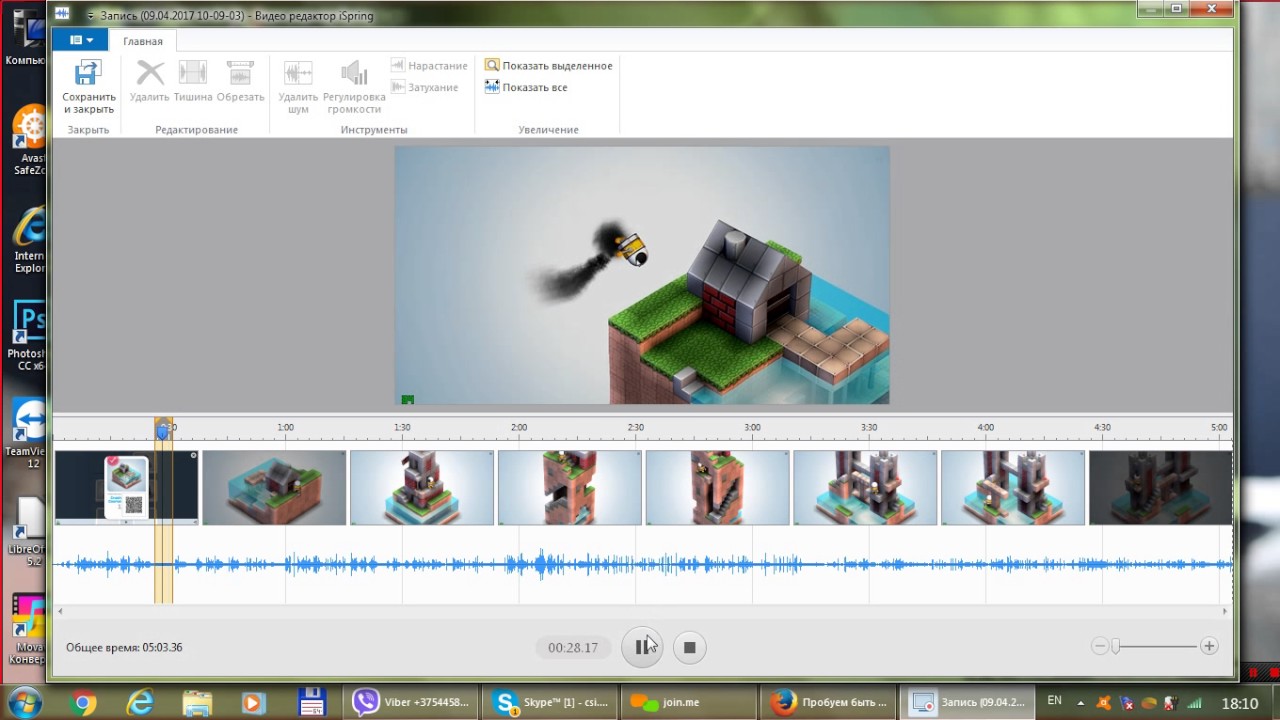
Task: Click the audio waveform track
Action: 642,565
